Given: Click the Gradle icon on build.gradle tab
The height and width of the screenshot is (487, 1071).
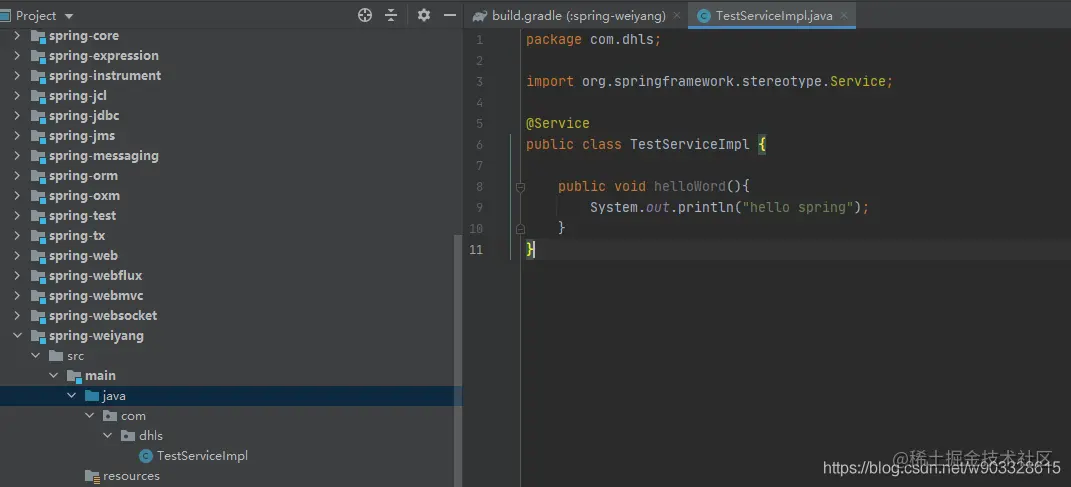Looking at the screenshot, I should click(x=480, y=15).
